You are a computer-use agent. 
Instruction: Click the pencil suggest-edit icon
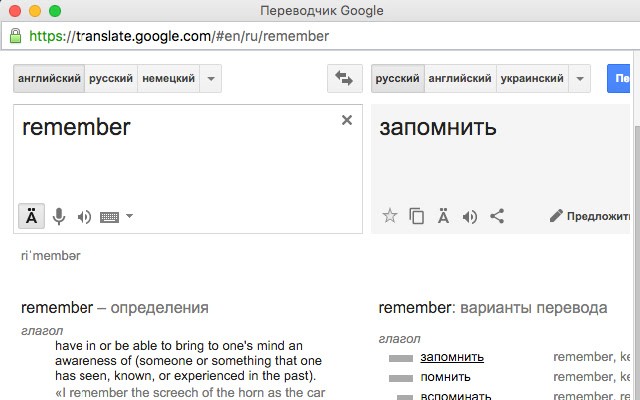coord(556,215)
